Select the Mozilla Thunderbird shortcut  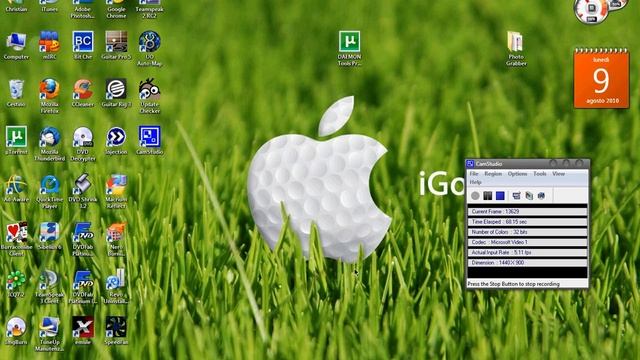(x=49, y=144)
